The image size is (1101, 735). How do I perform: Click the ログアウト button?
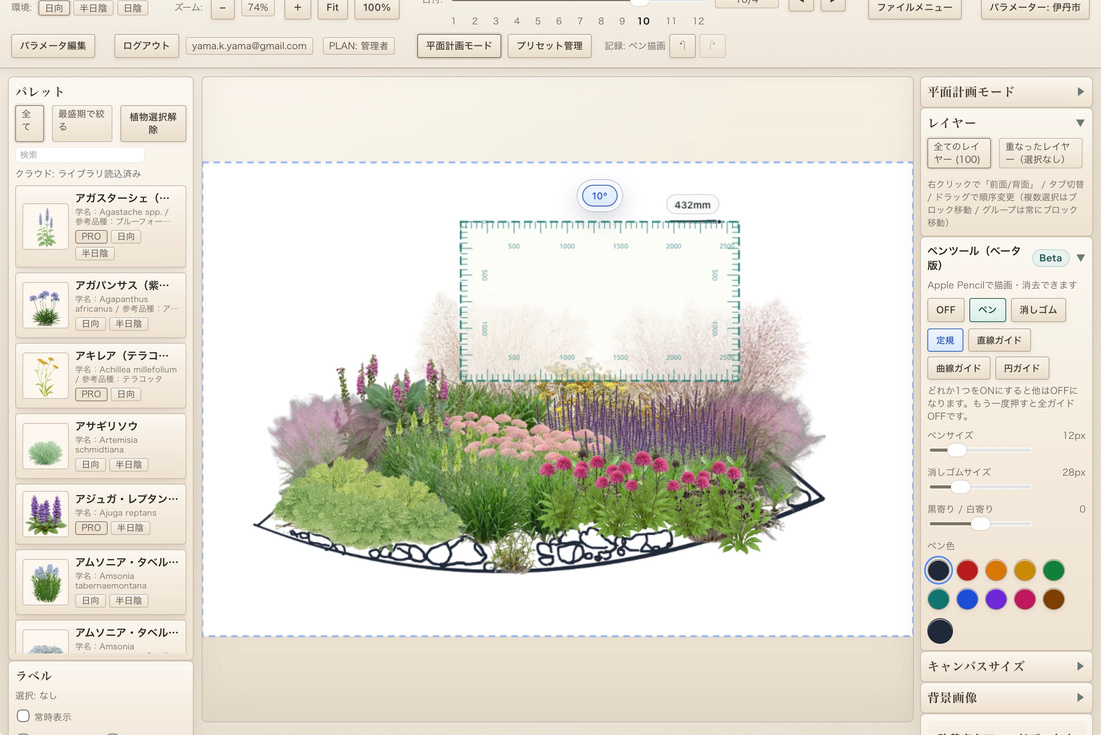[147, 46]
